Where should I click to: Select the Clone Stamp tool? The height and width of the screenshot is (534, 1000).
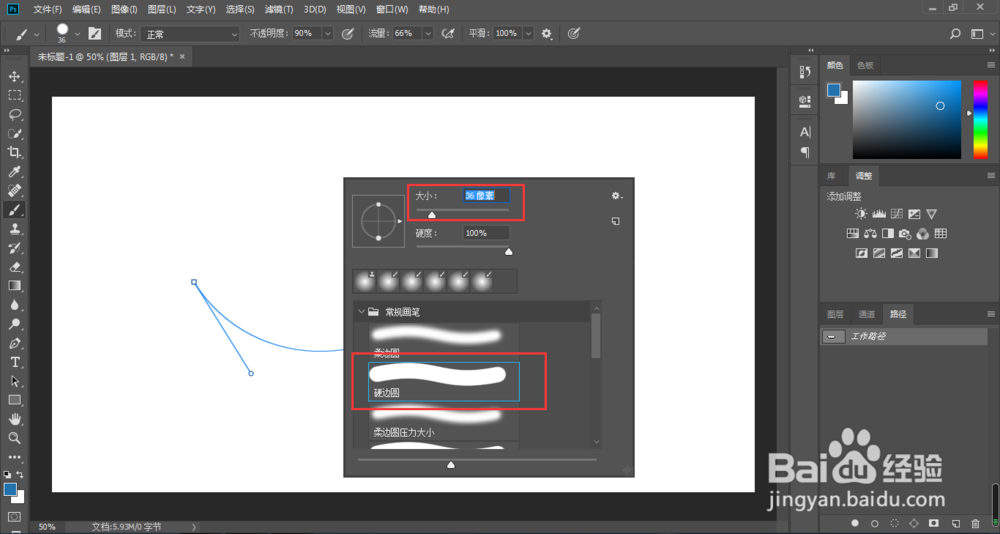click(15, 229)
